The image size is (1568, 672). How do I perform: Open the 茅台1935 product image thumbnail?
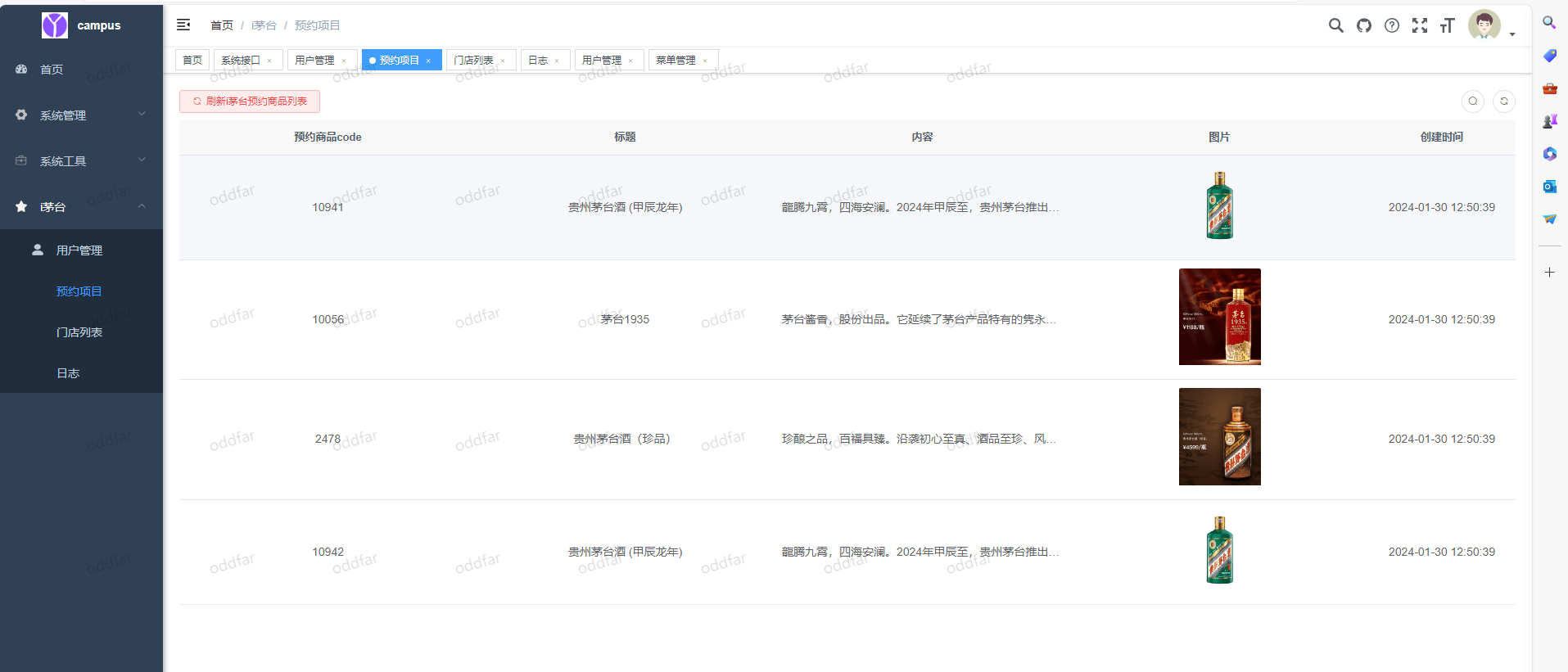[x=1219, y=317]
